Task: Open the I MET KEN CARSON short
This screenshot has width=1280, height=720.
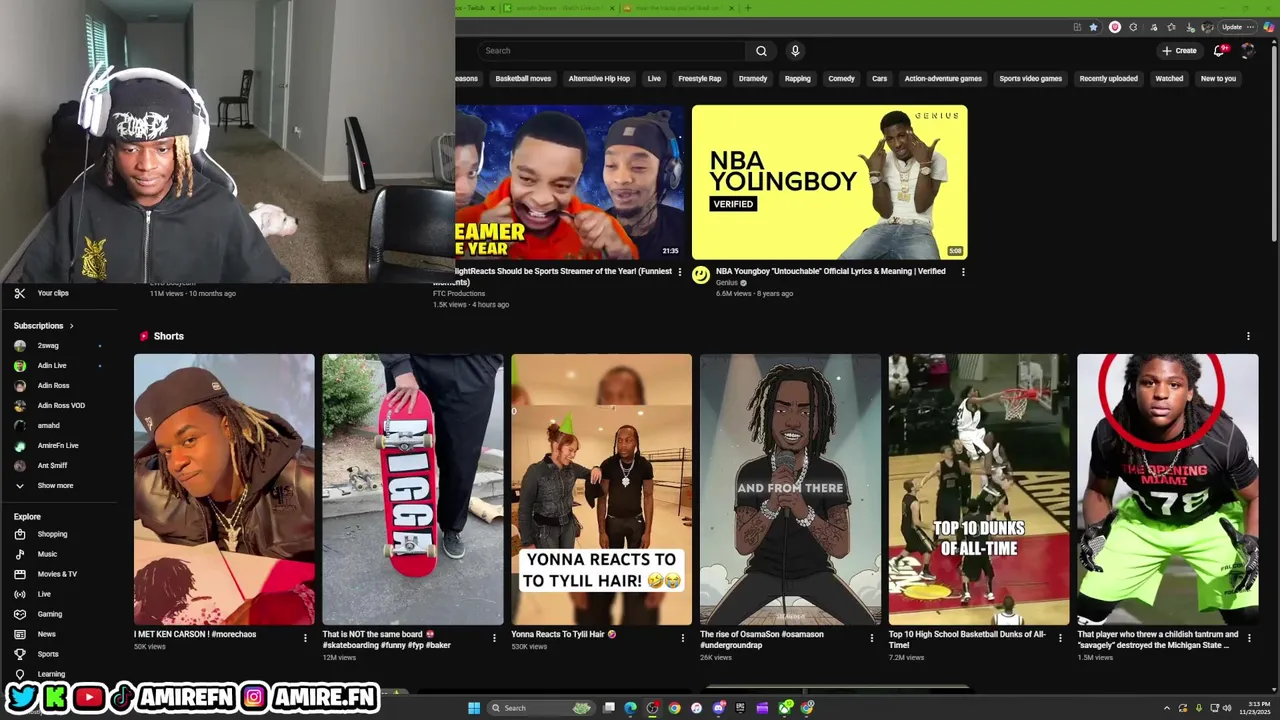Action: tap(224, 489)
